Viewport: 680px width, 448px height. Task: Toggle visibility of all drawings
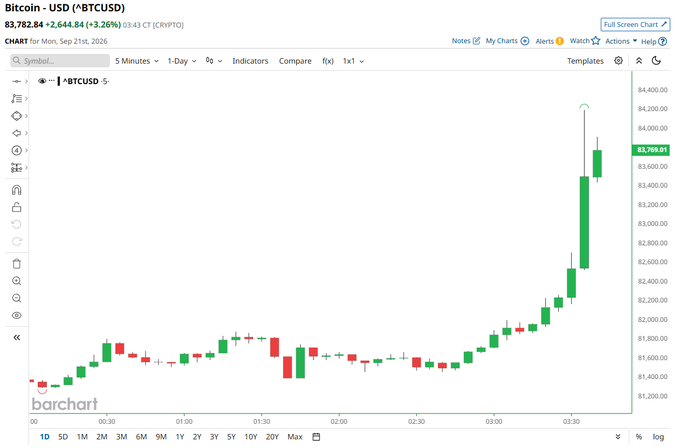16,315
